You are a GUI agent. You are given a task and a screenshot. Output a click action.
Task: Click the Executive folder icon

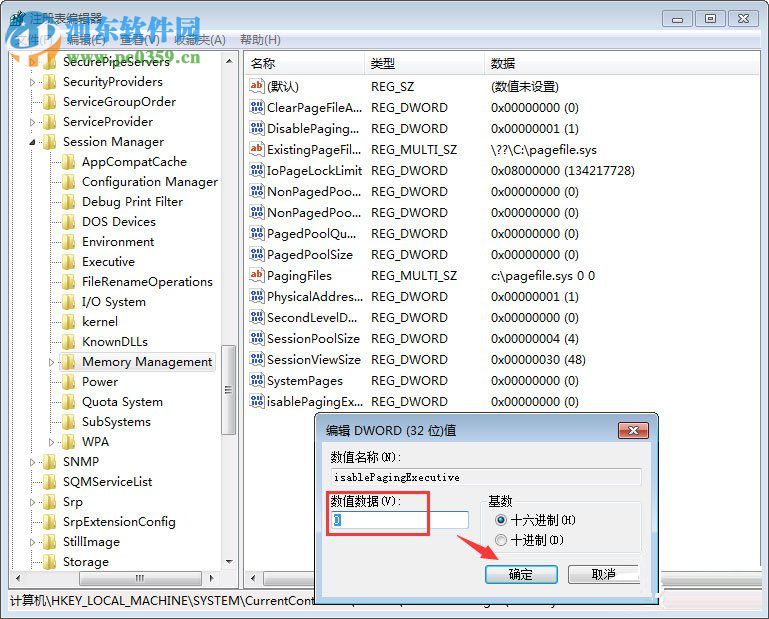click(69, 262)
